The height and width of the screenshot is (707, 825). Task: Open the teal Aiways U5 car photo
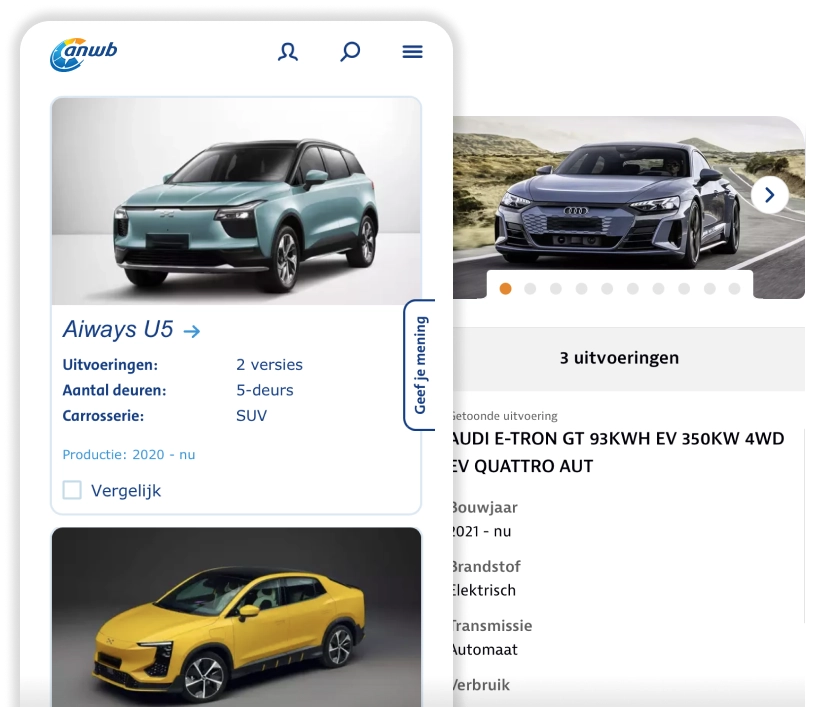point(236,201)
